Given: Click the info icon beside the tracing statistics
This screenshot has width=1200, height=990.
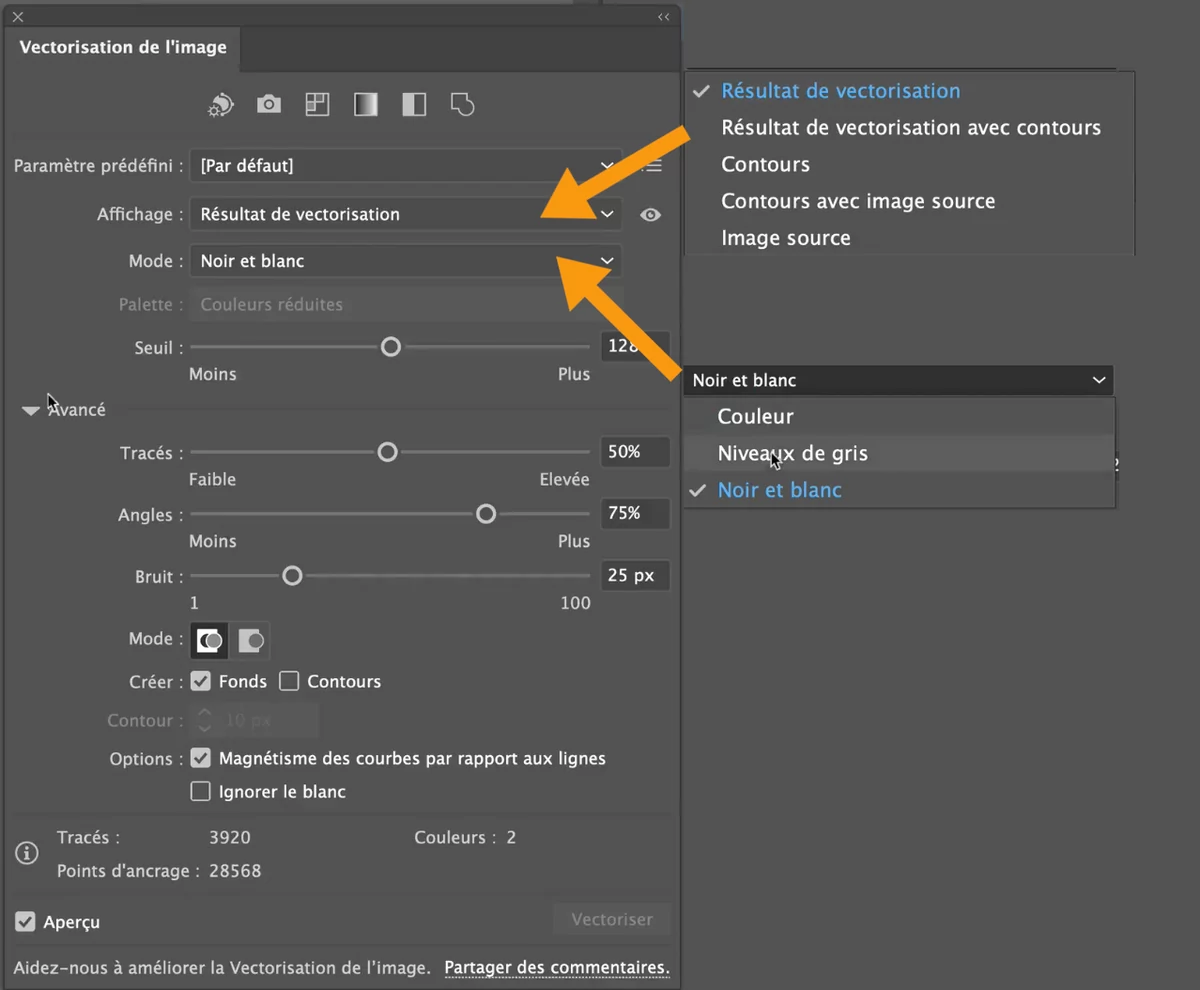Looking at the screenshot, I should pyautogui.click(x=27, y=854).
